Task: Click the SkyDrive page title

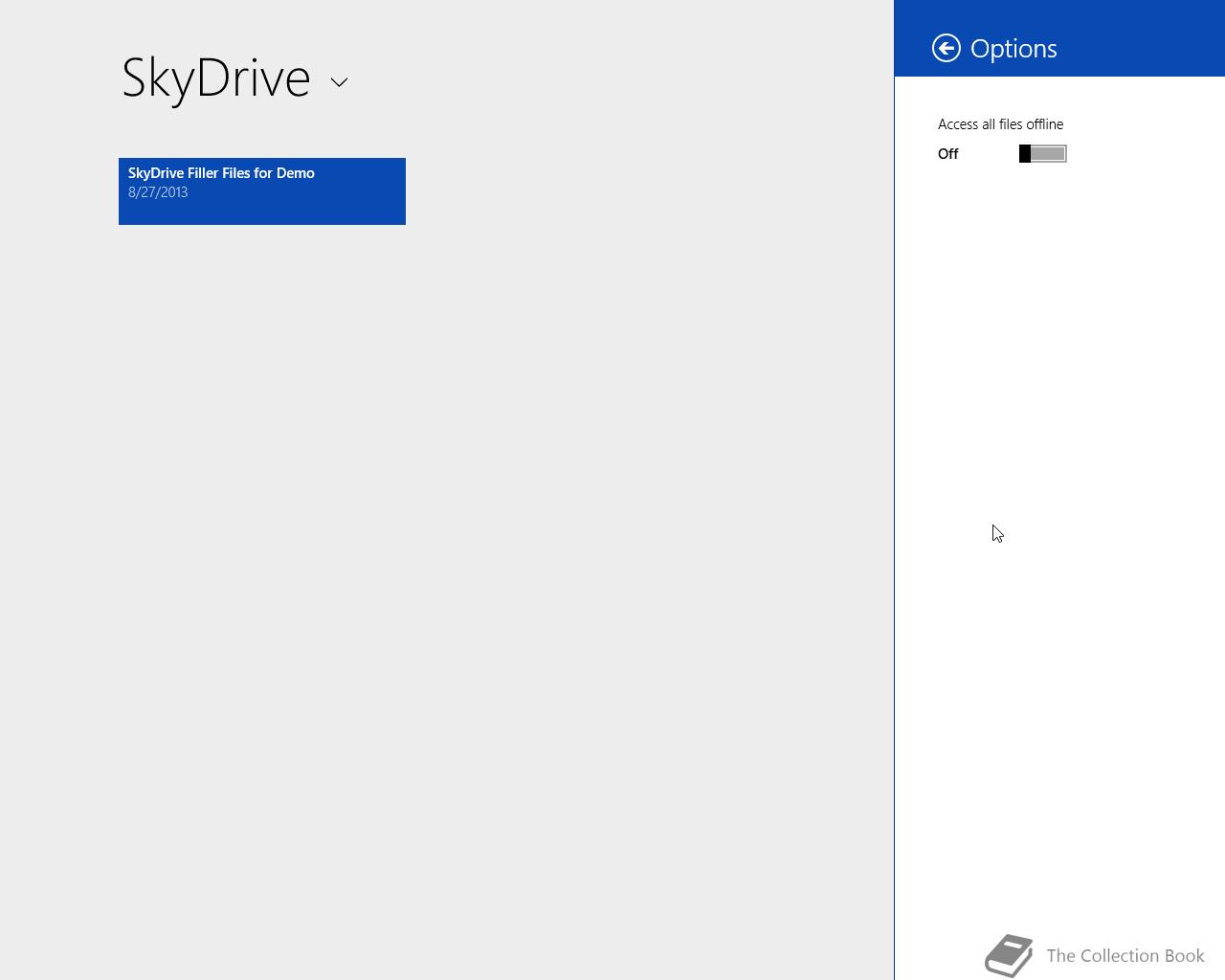Action: (x=216, y=78)
